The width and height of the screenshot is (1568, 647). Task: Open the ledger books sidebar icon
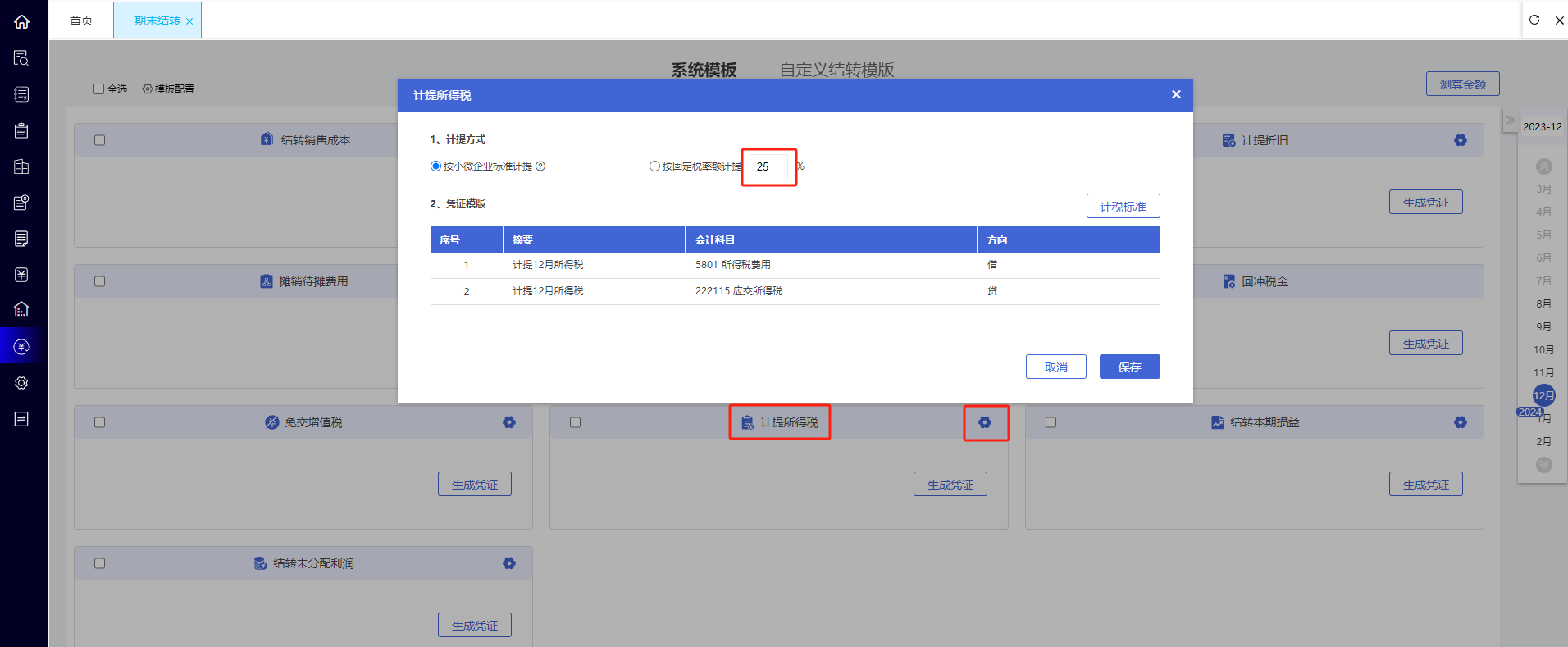pos(22,166)
